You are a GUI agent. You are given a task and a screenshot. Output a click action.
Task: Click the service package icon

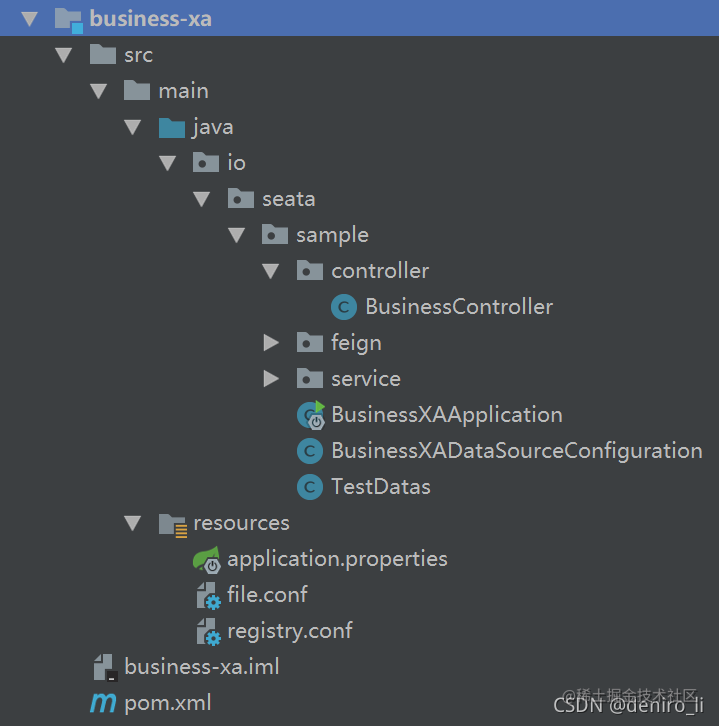[310, 378]
